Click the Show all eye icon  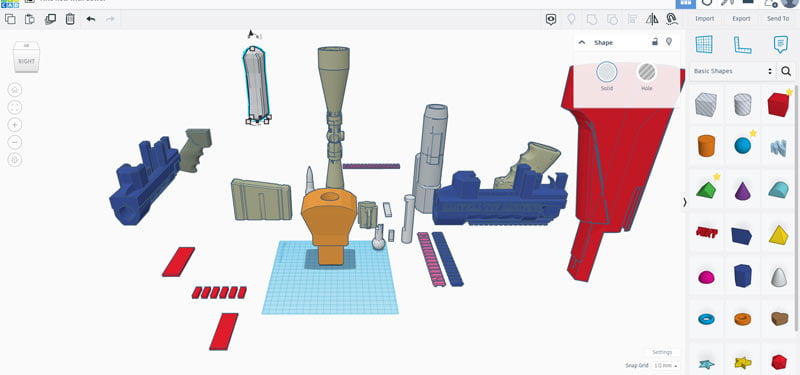551,19
